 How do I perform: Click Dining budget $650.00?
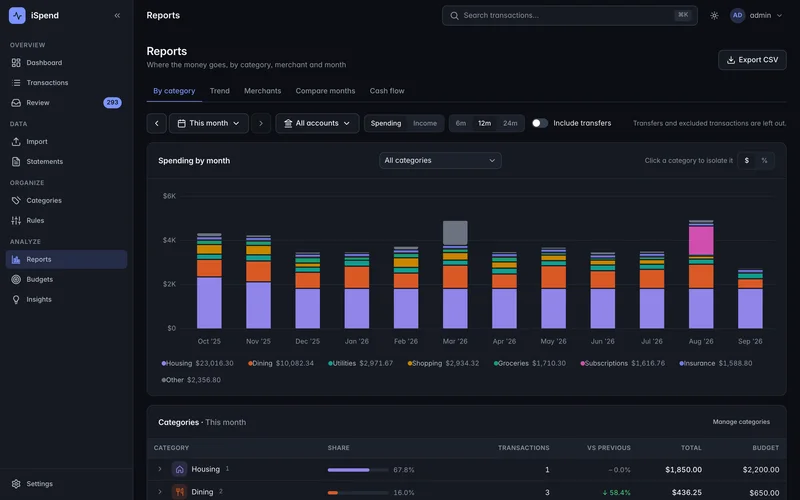tap(764, 493)
